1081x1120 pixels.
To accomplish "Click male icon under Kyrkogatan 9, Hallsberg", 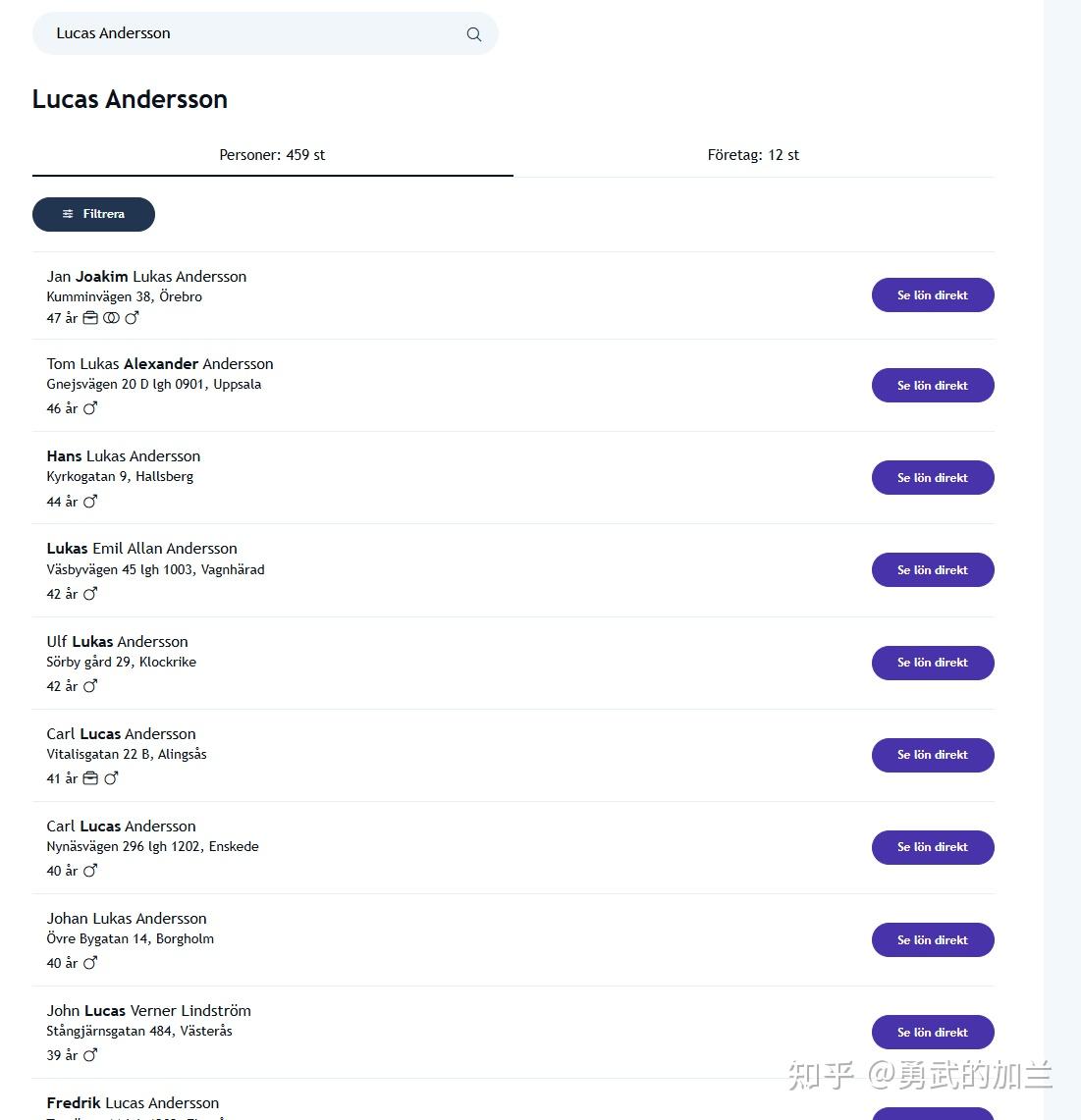I will tap(90, 502).
